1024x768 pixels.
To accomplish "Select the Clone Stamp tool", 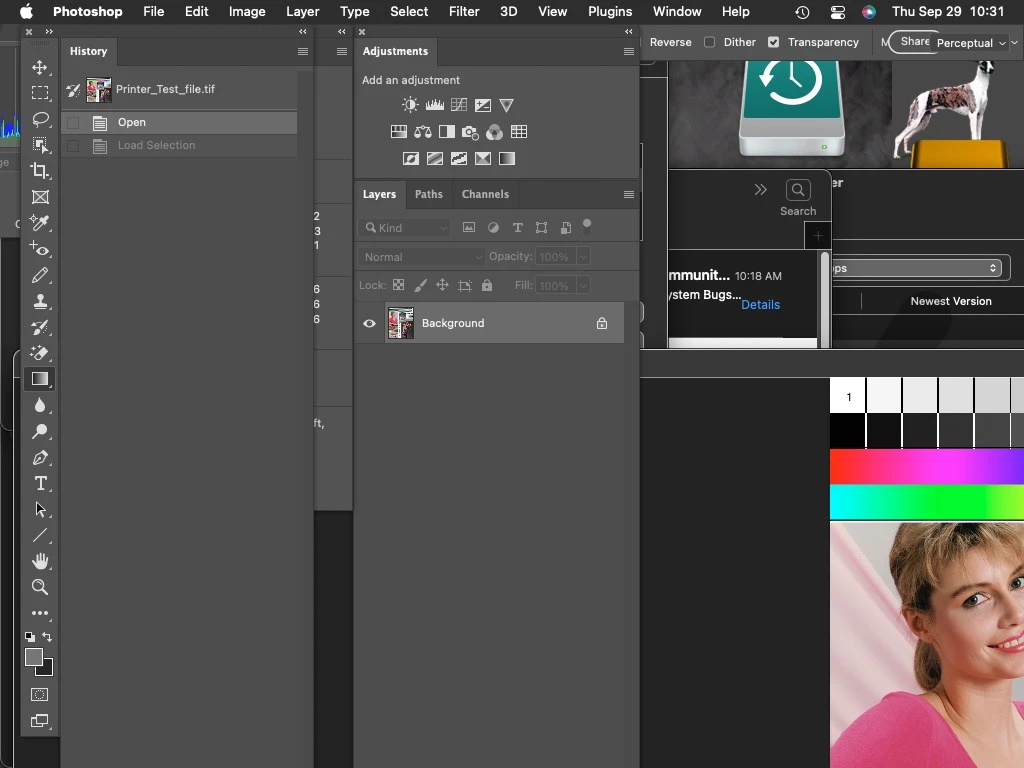I will [40, 301].
